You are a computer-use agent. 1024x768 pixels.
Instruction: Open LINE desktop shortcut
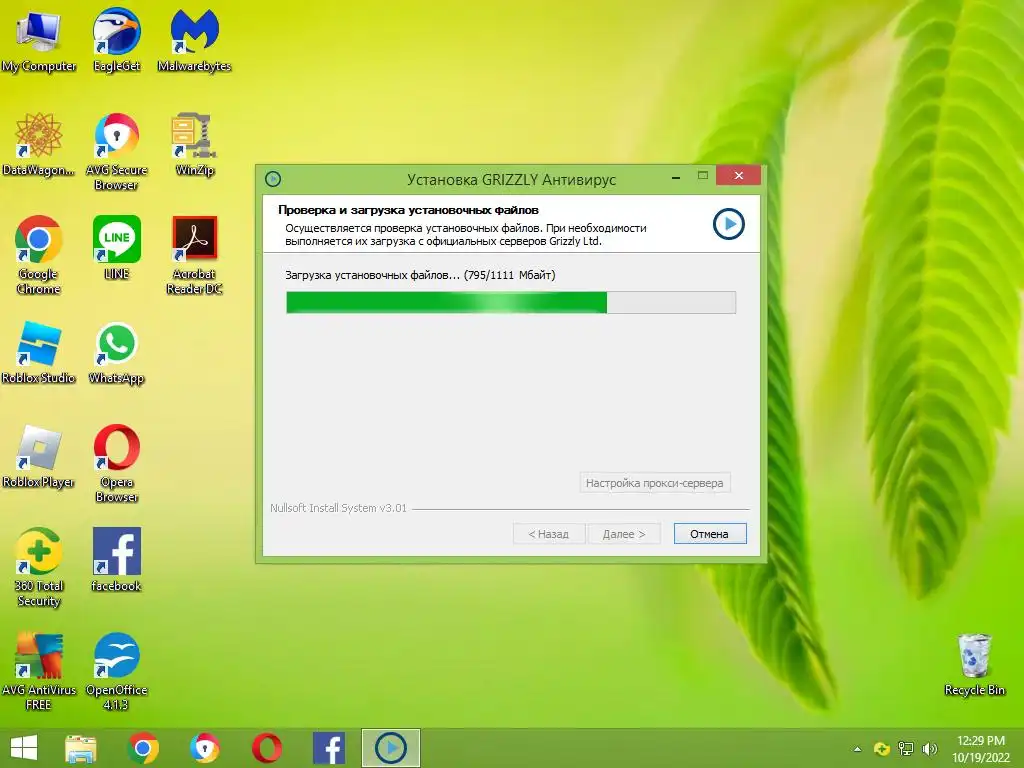coord(116,248)
